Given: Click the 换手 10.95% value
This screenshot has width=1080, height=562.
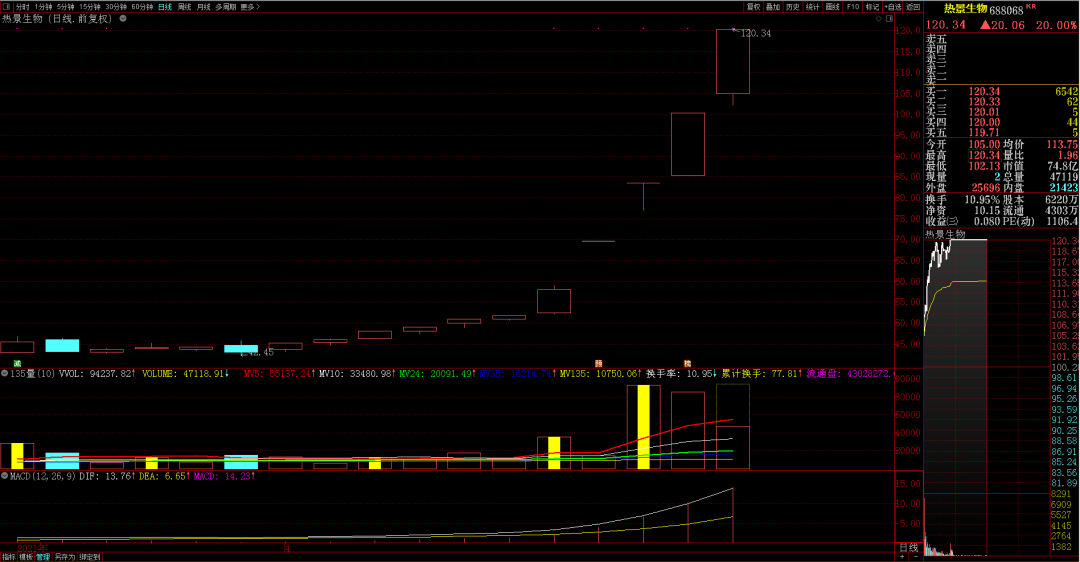Looking at the screenshot, I should 982,200.
